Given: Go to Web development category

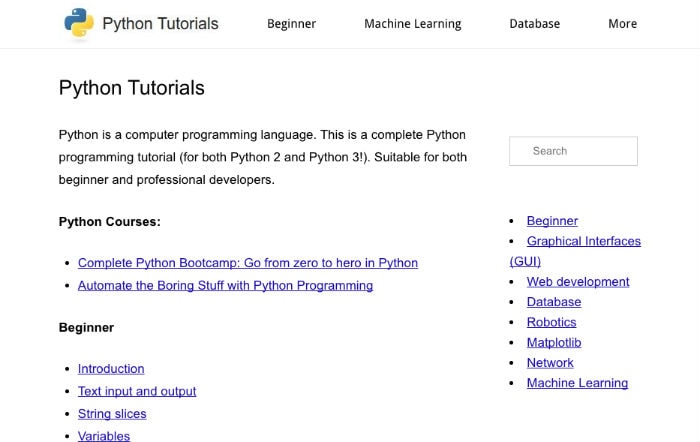Looking at the screenshot, I should click(578, 282).
